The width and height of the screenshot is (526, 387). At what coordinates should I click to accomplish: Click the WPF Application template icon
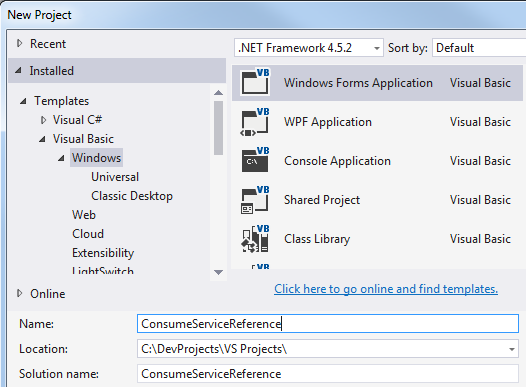255,121
